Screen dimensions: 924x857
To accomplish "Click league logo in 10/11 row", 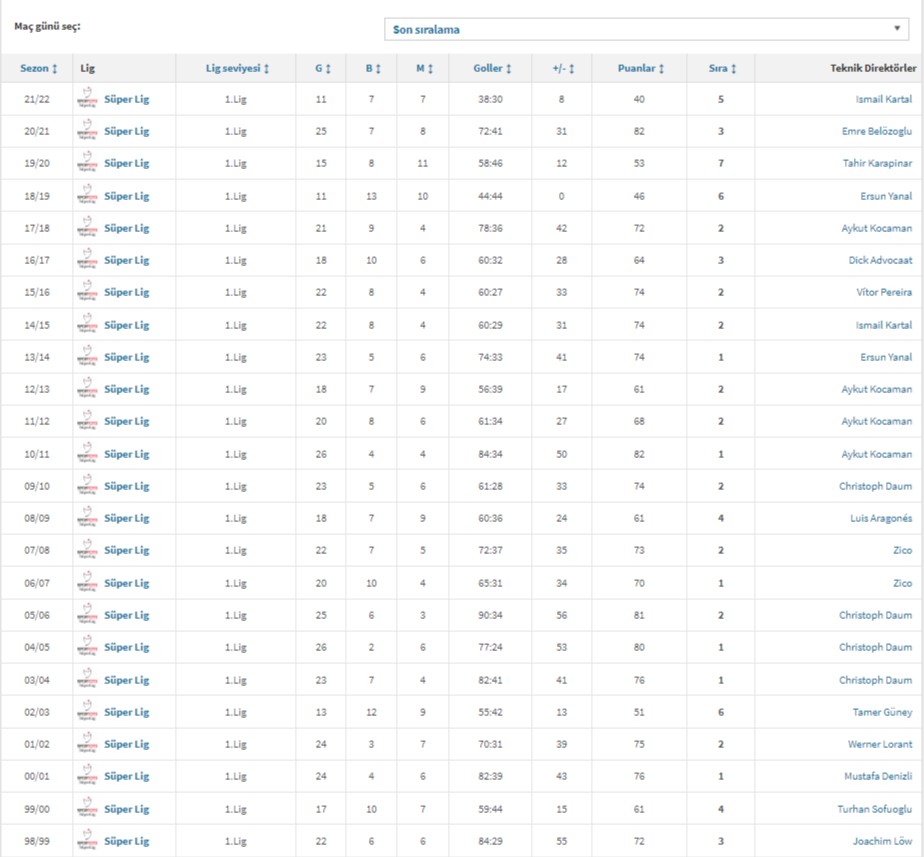I will click(87, 454).
